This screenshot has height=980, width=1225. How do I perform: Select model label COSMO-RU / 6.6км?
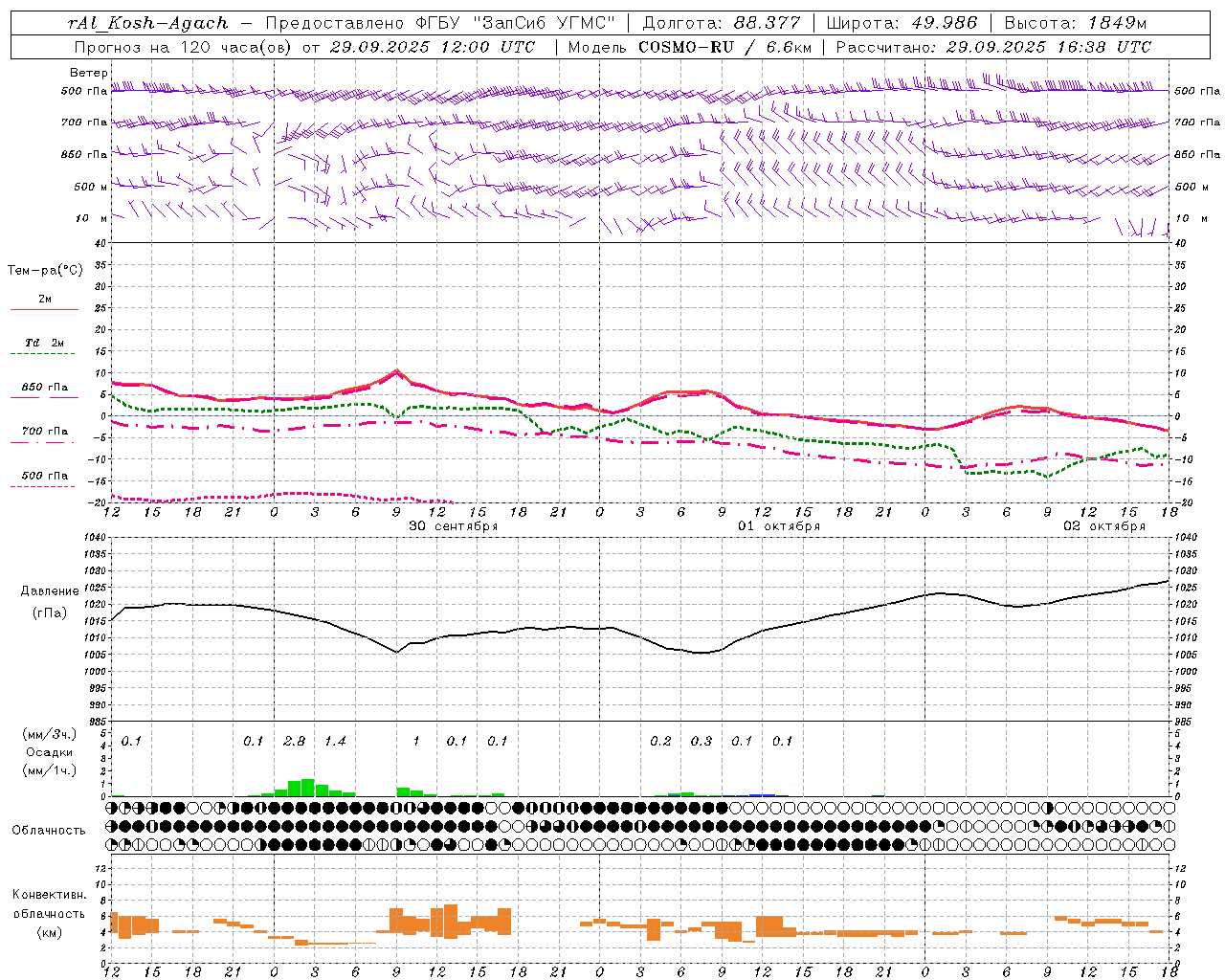(725, 47)
